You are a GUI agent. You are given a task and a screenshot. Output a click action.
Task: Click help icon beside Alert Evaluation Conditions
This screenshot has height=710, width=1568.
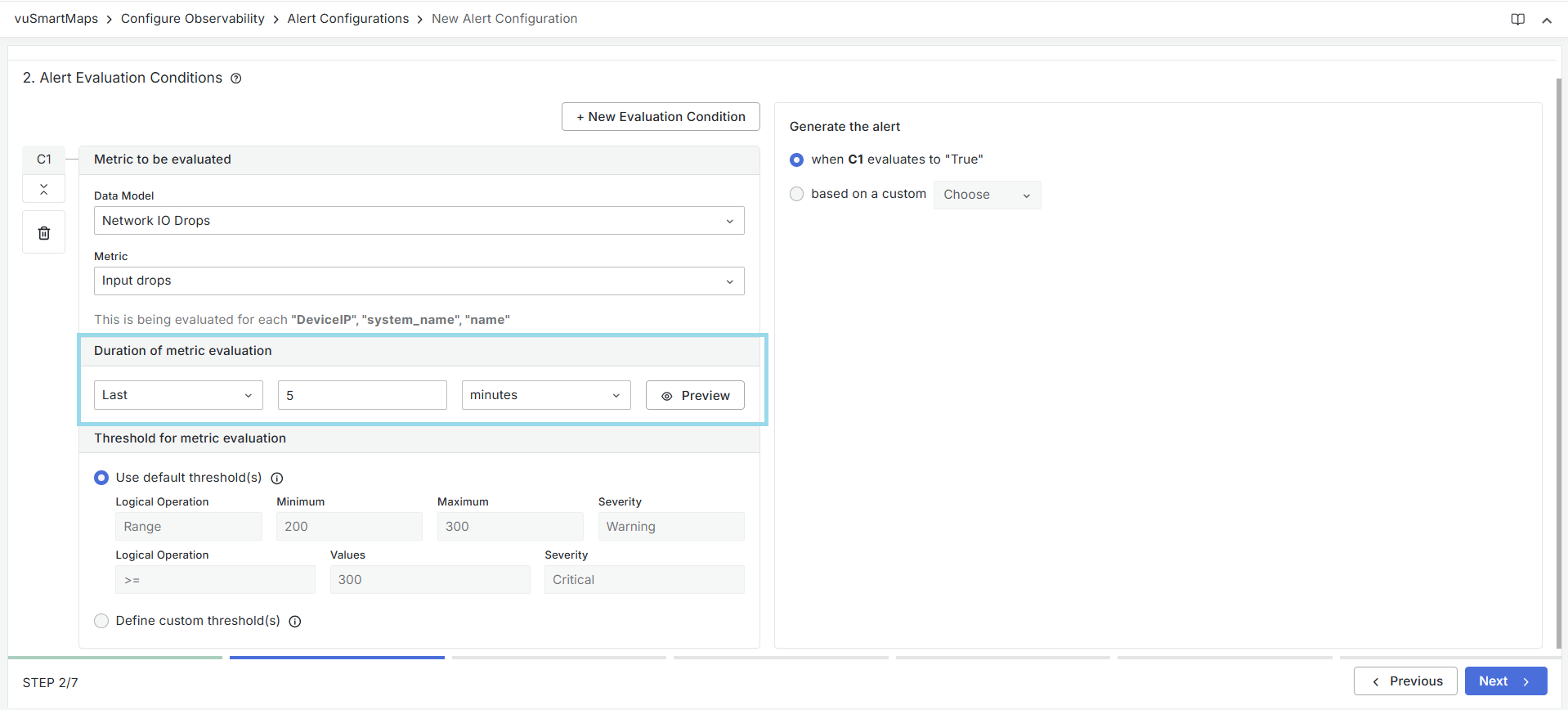(236, 79)
